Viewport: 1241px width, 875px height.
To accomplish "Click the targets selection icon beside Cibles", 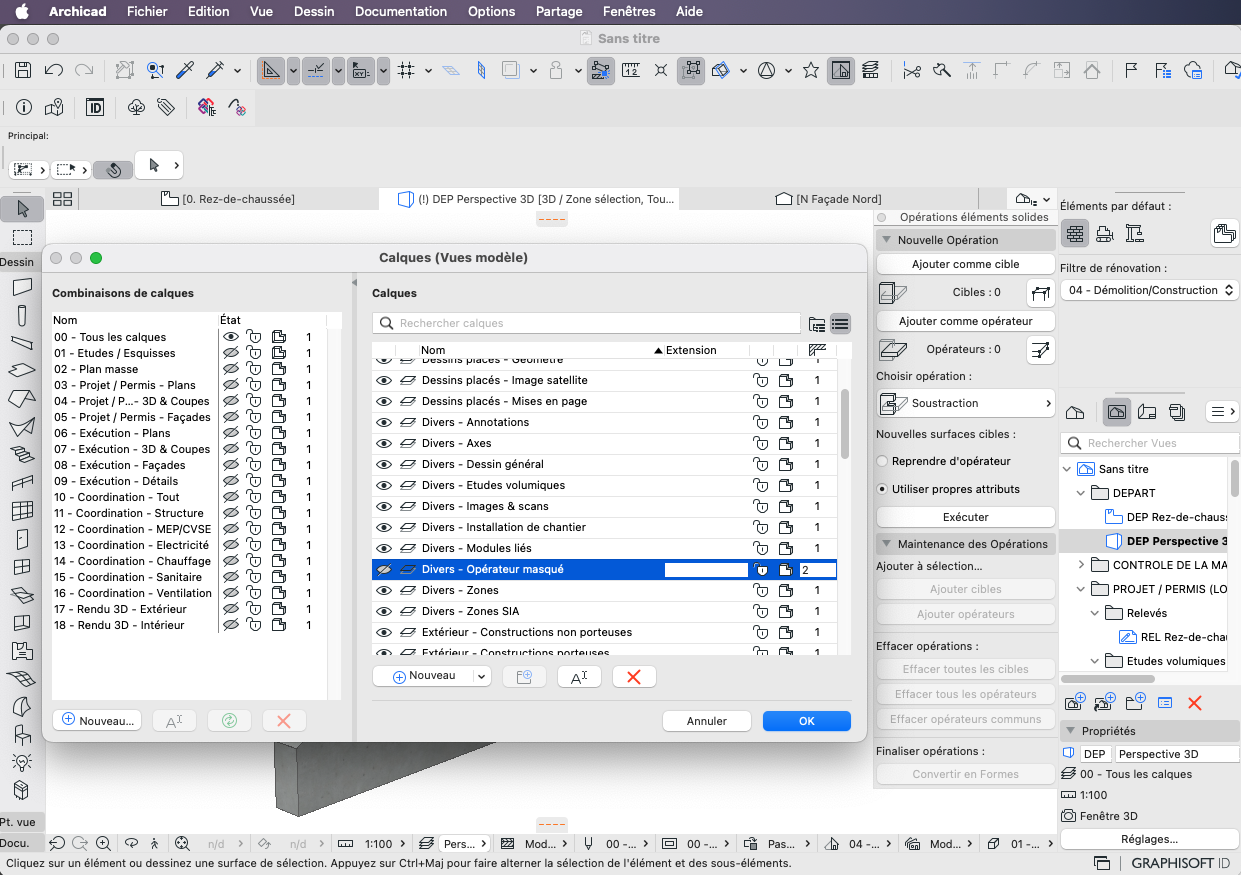I will click(1041, 293).
